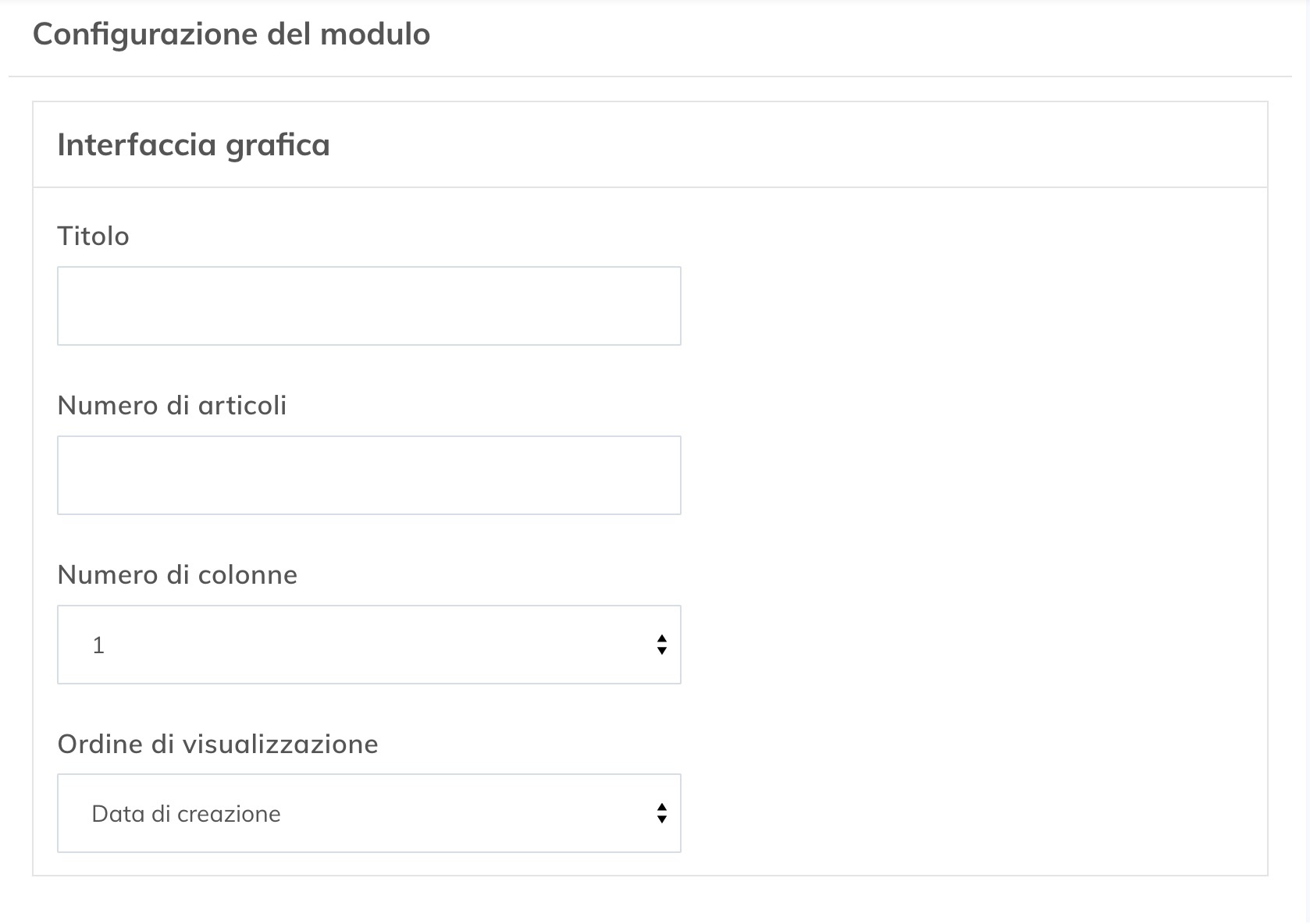Click the up arrow of the columns selector
Viewport: 1310px width, 924px height.
661,638
